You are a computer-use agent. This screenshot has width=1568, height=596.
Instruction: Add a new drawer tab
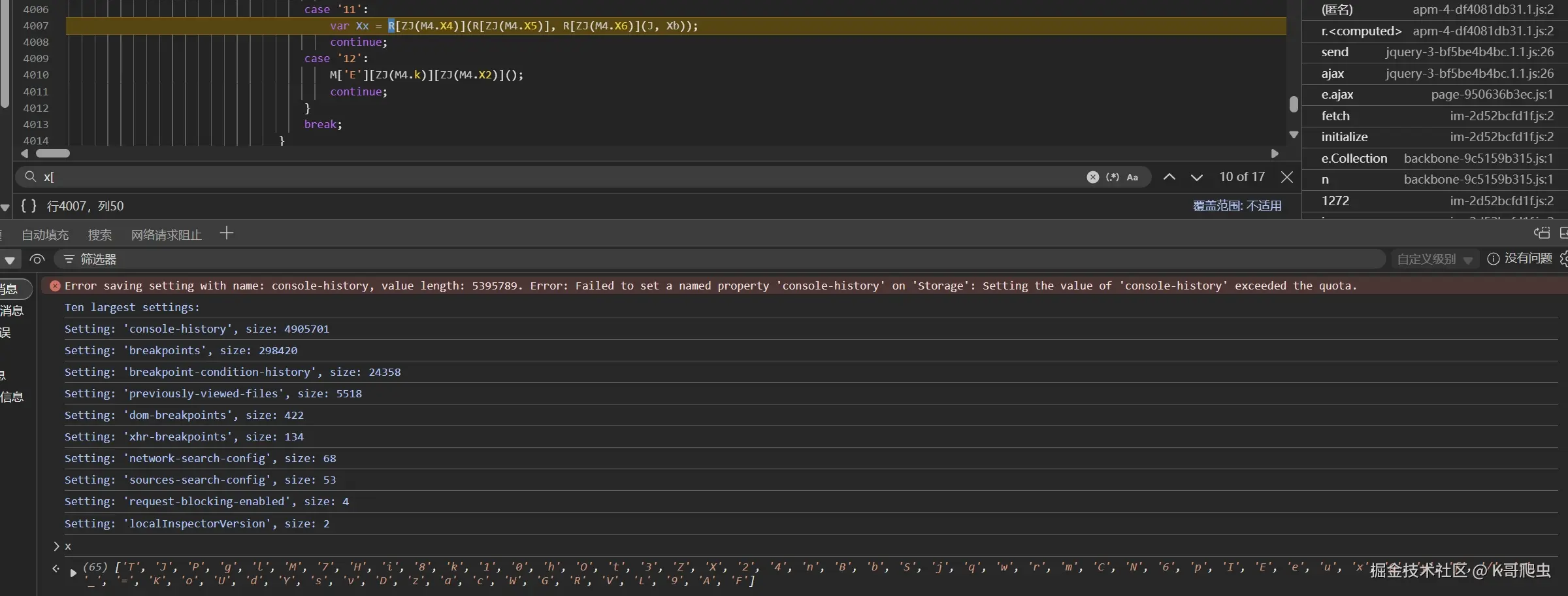click(x=227, y=233)
